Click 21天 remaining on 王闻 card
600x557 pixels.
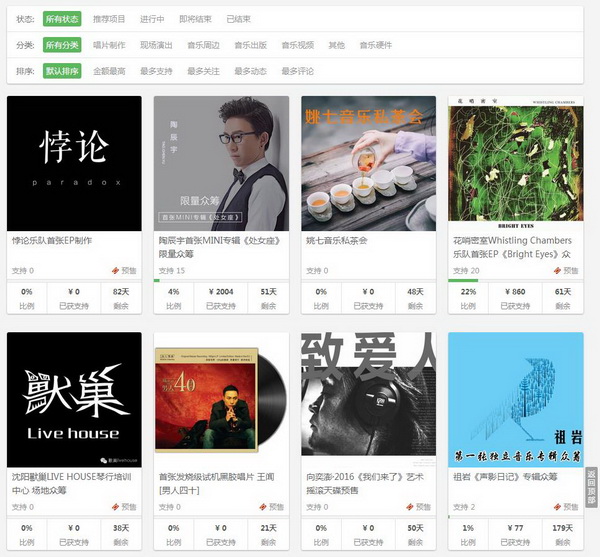point(268,528)
